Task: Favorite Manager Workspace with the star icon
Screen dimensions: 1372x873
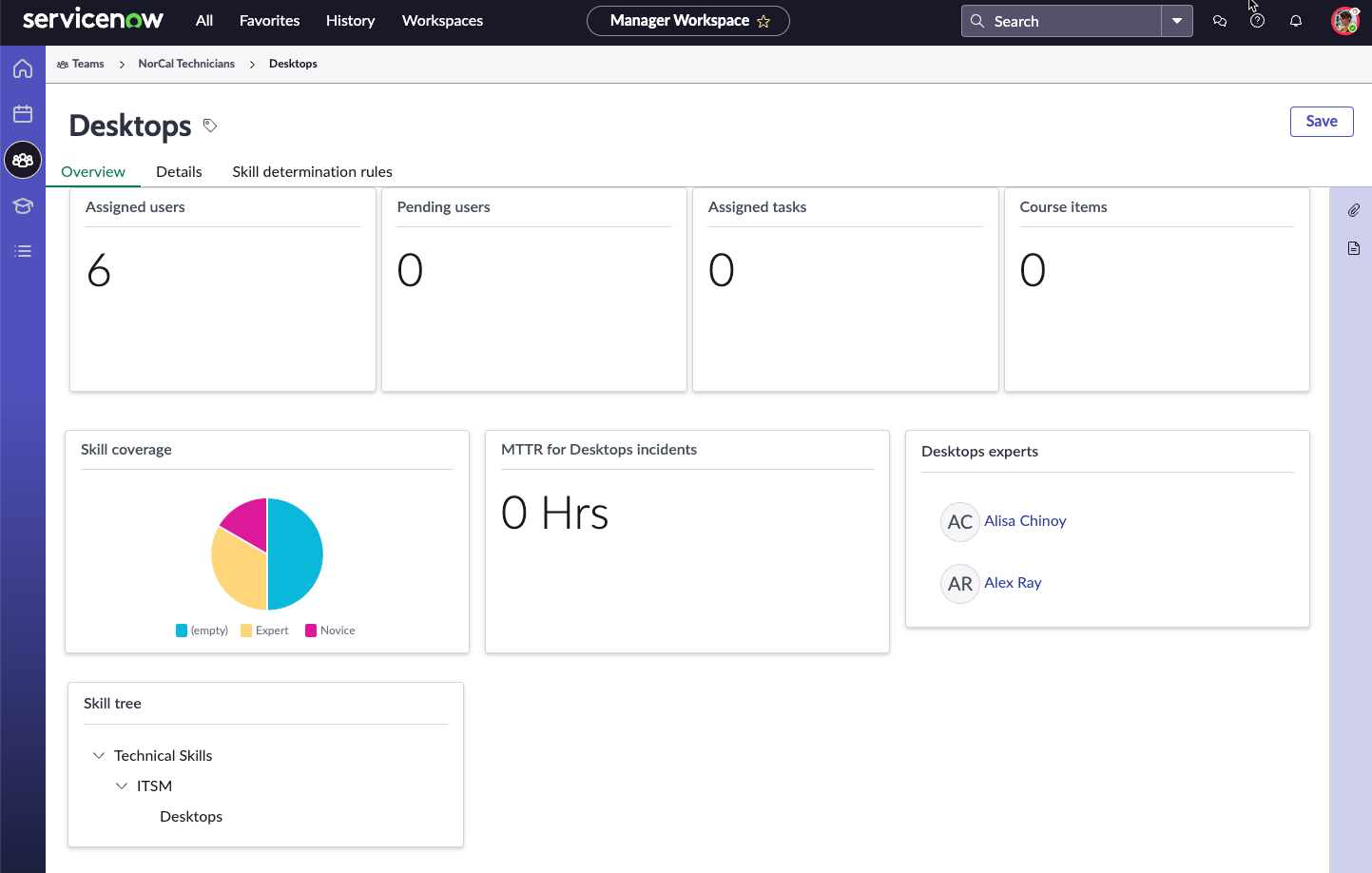Action: click(x=763, y=21)
